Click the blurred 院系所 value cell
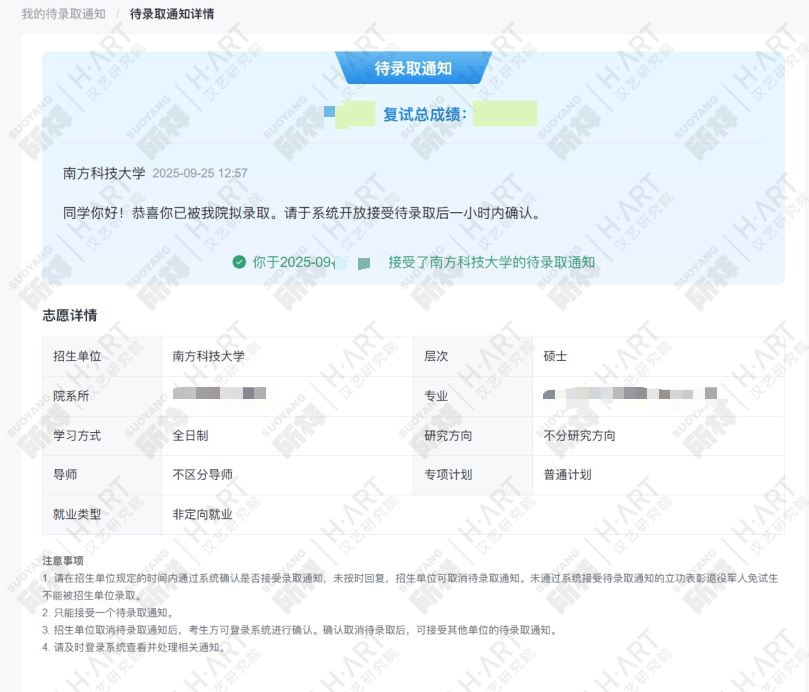 click(219, 394)
